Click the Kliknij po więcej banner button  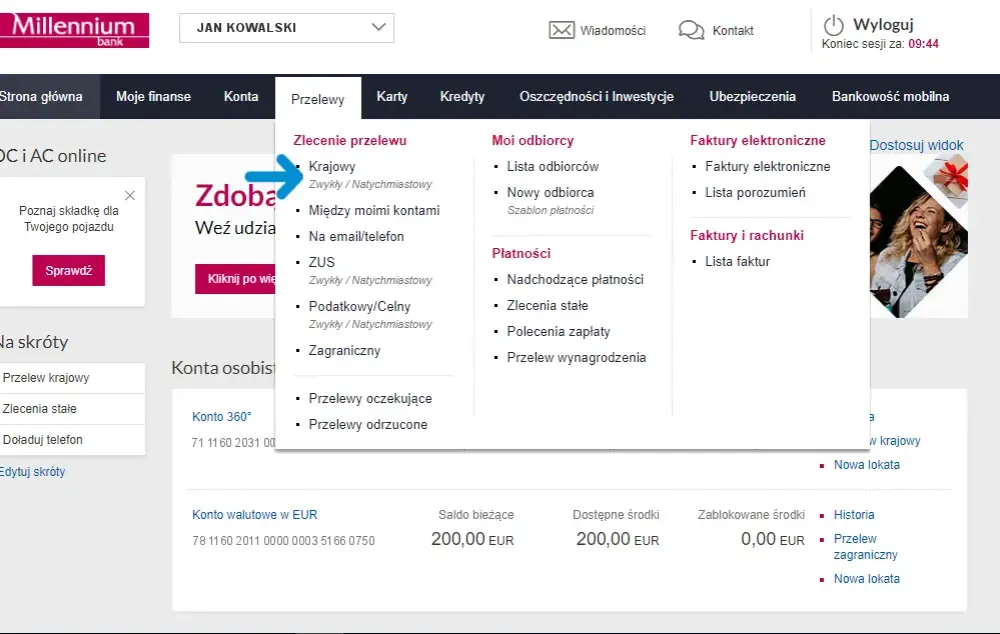[237, 279]
